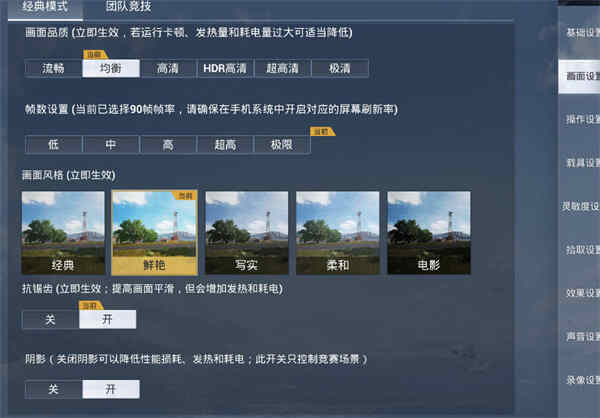The image size is (600, 418).
Task: Pick the 极清 quality option
Action: pos(340,69)
